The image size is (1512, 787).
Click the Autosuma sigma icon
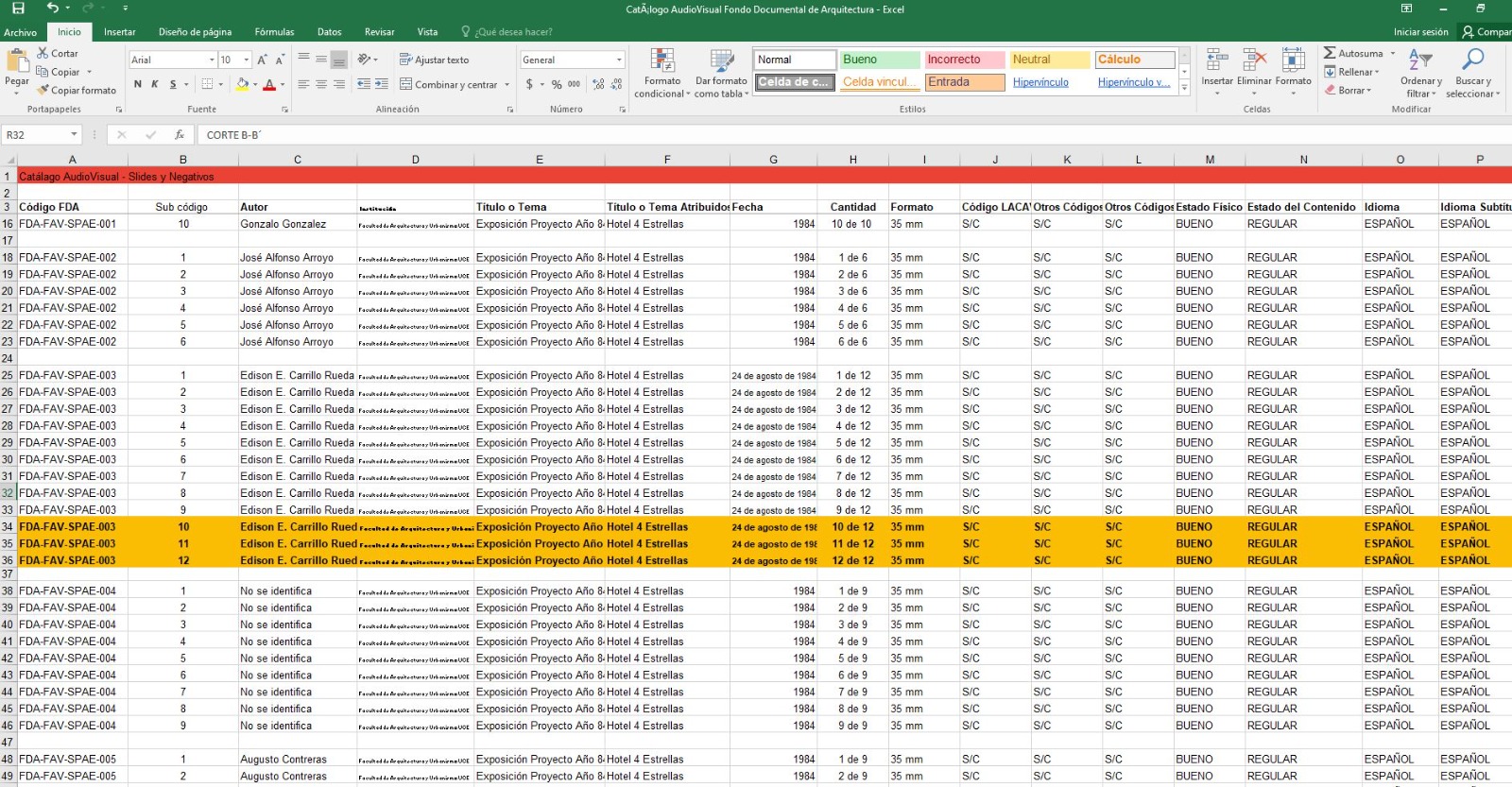pos(1330,54)
